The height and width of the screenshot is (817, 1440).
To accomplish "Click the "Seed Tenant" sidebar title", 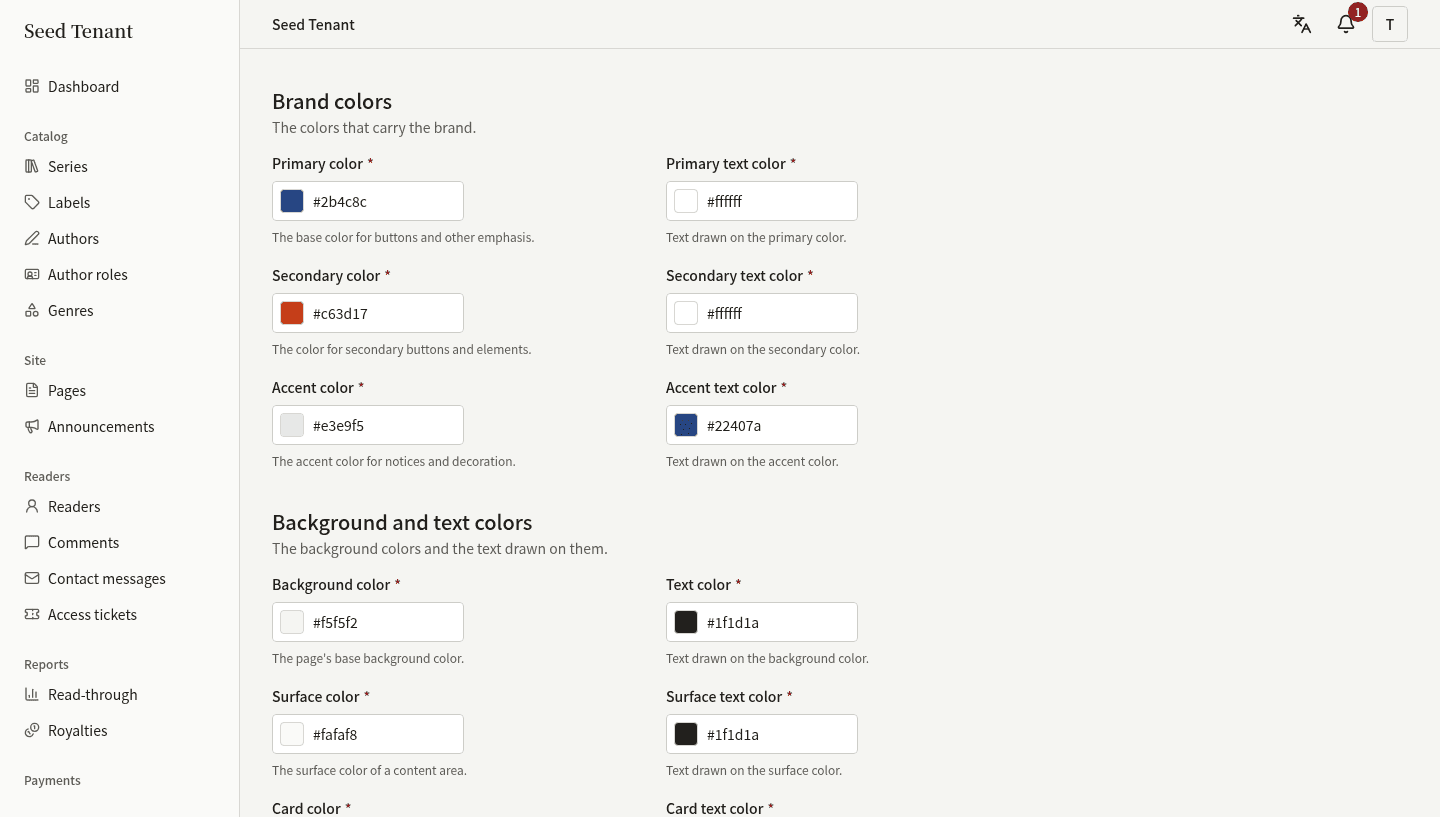I will (78, 31).
